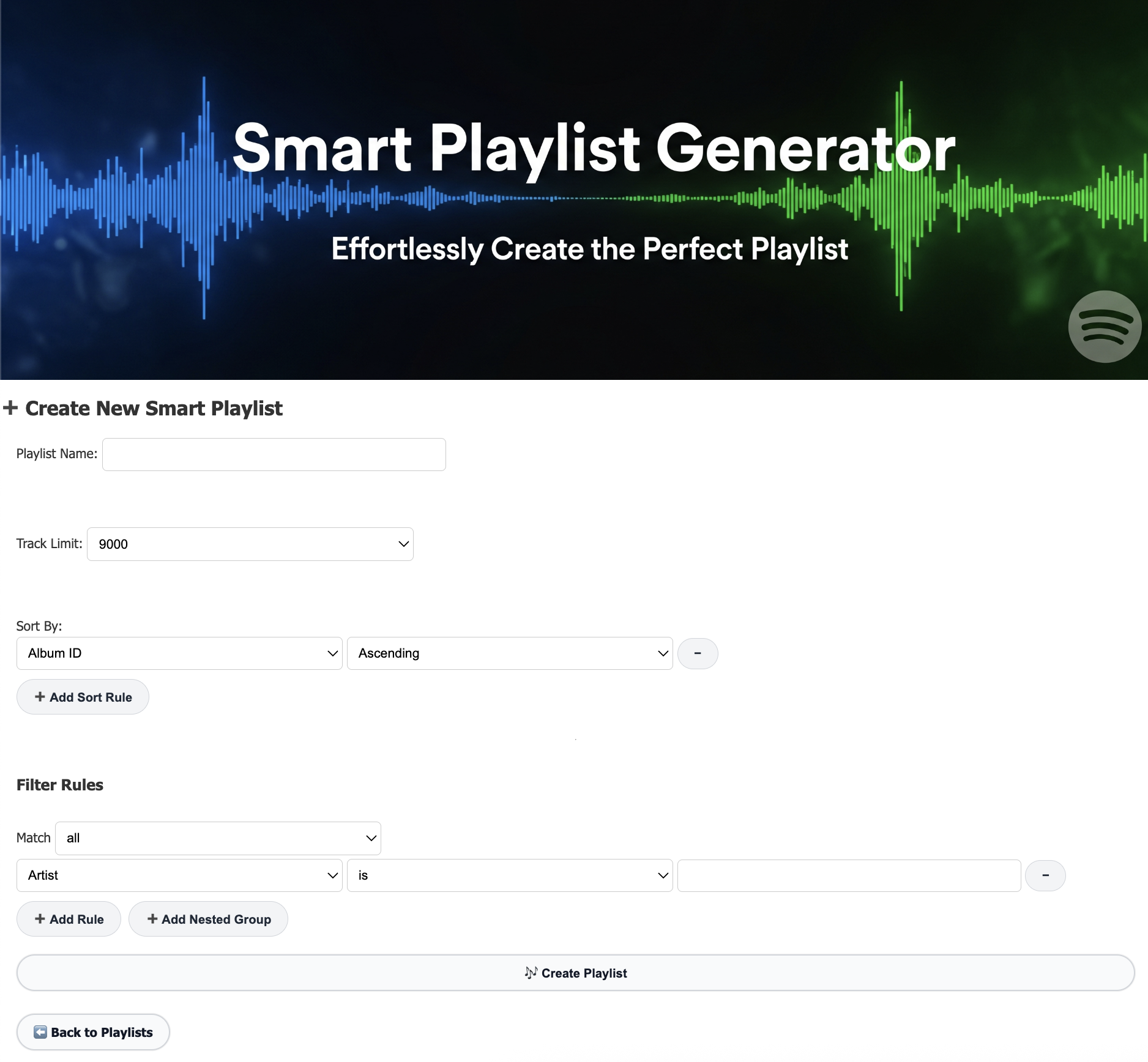Screen dimensions: 1148x1062
Task: Remove the Album ID sort rule with minus icon
Action: point(698,653)
